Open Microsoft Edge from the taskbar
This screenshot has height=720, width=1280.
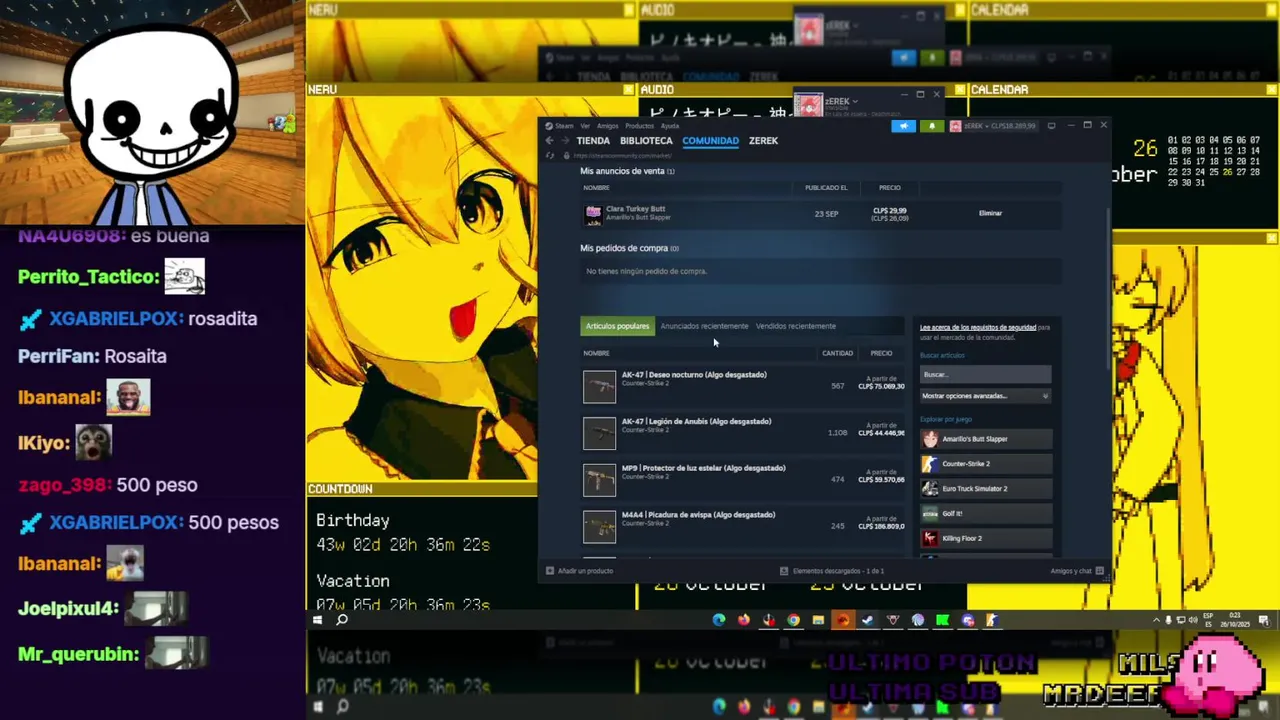click(718, 620)
